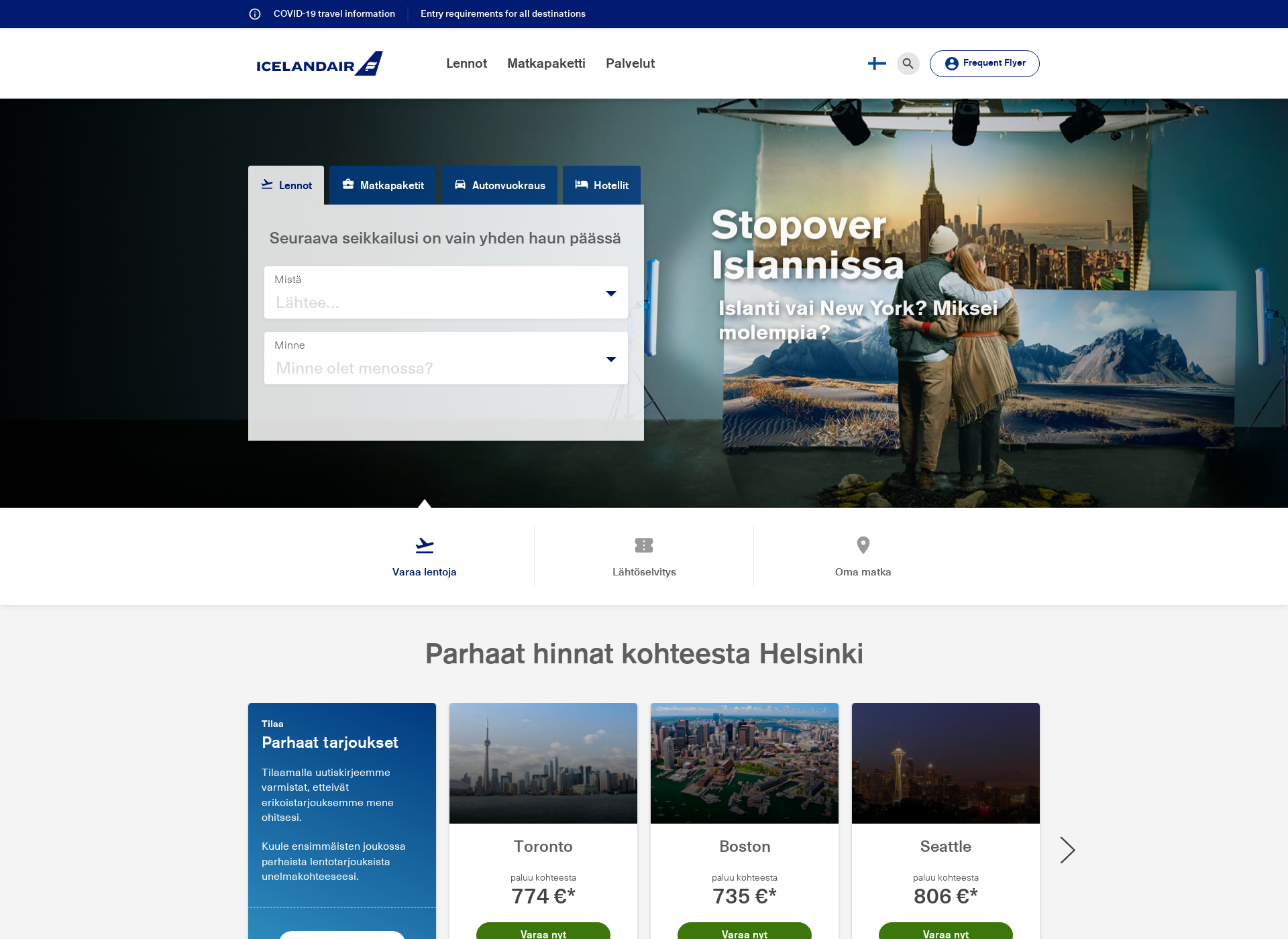This screenshot has width=1288, height=939.
Task: Open COVID-19 travel information link
Action: coord(334,14)
